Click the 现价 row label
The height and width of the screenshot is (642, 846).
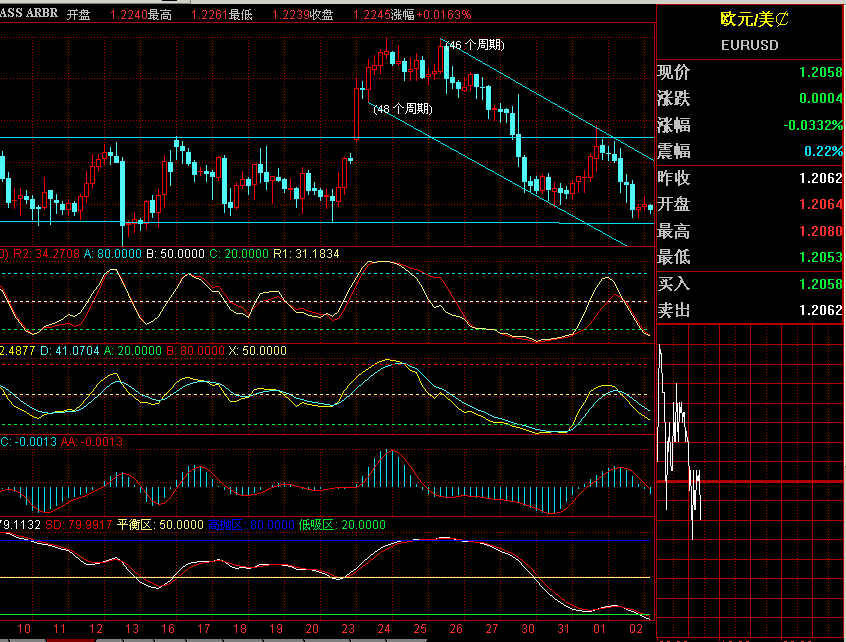pos(673,72)
